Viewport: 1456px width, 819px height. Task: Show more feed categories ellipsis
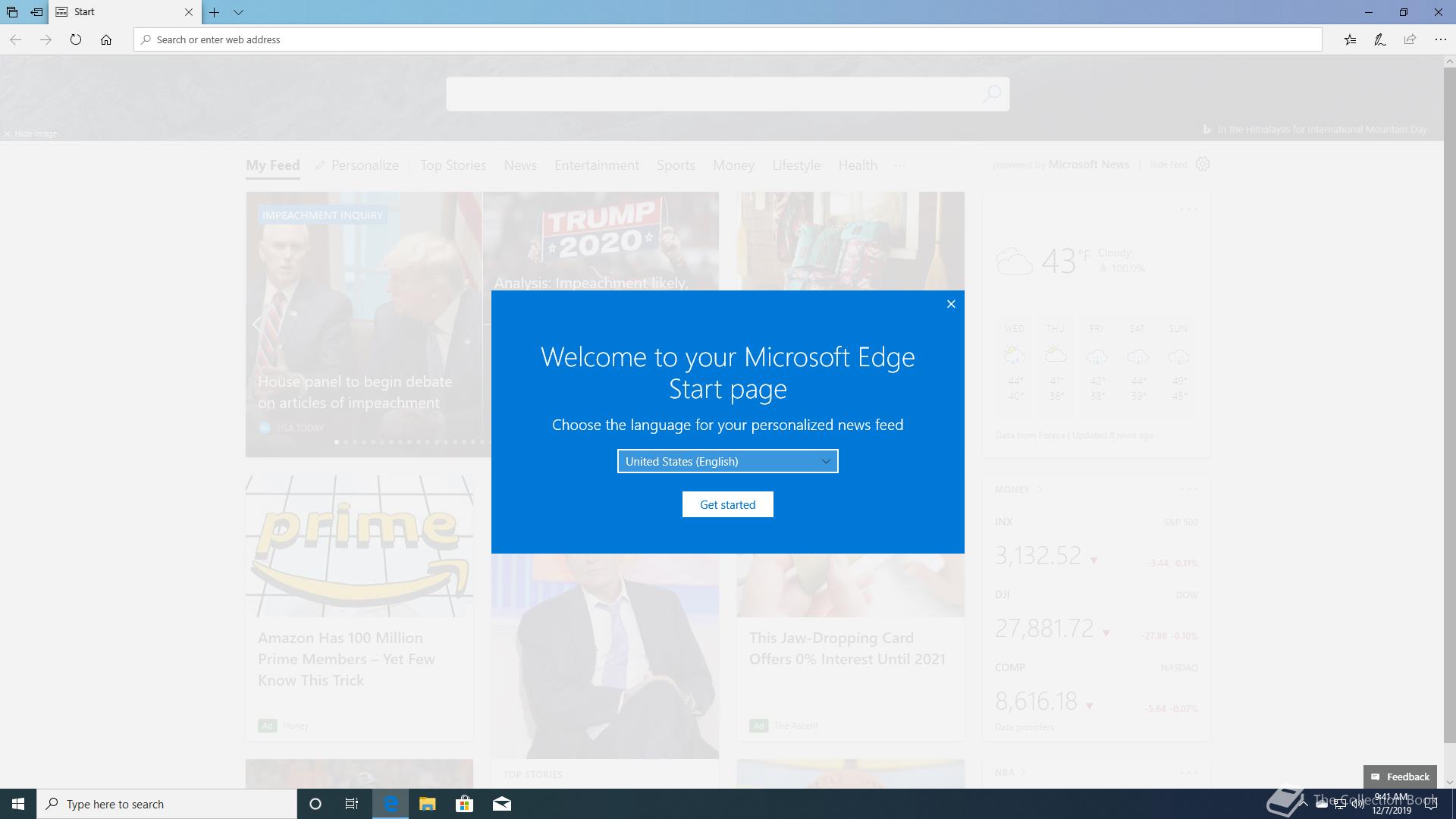(x=900, y=165)
